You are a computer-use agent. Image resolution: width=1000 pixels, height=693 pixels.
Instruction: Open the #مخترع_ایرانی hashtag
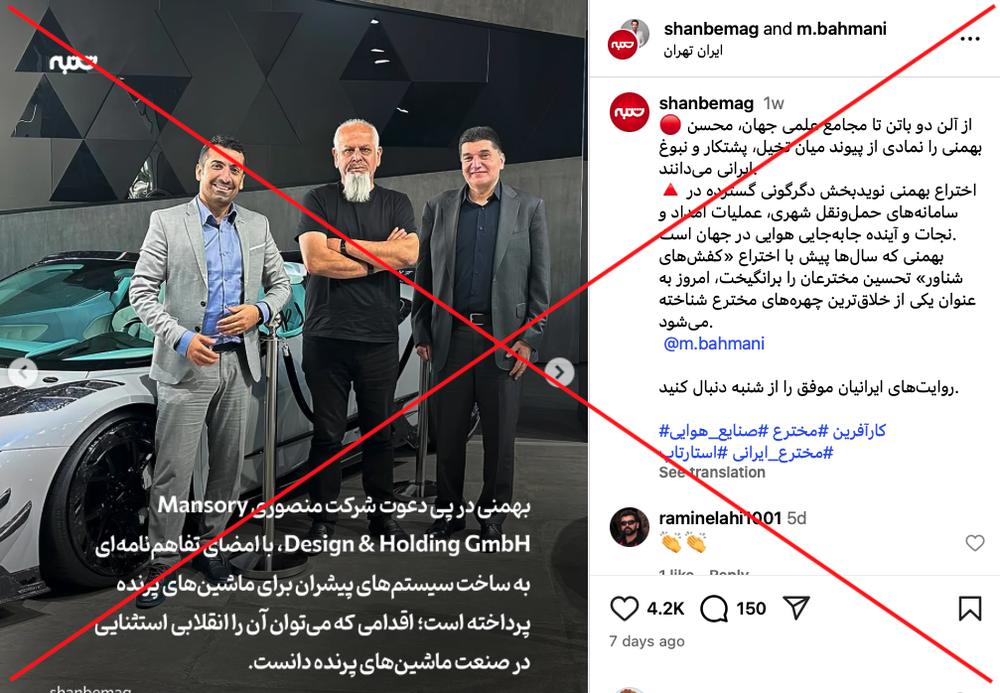click(x=783, y=453)
